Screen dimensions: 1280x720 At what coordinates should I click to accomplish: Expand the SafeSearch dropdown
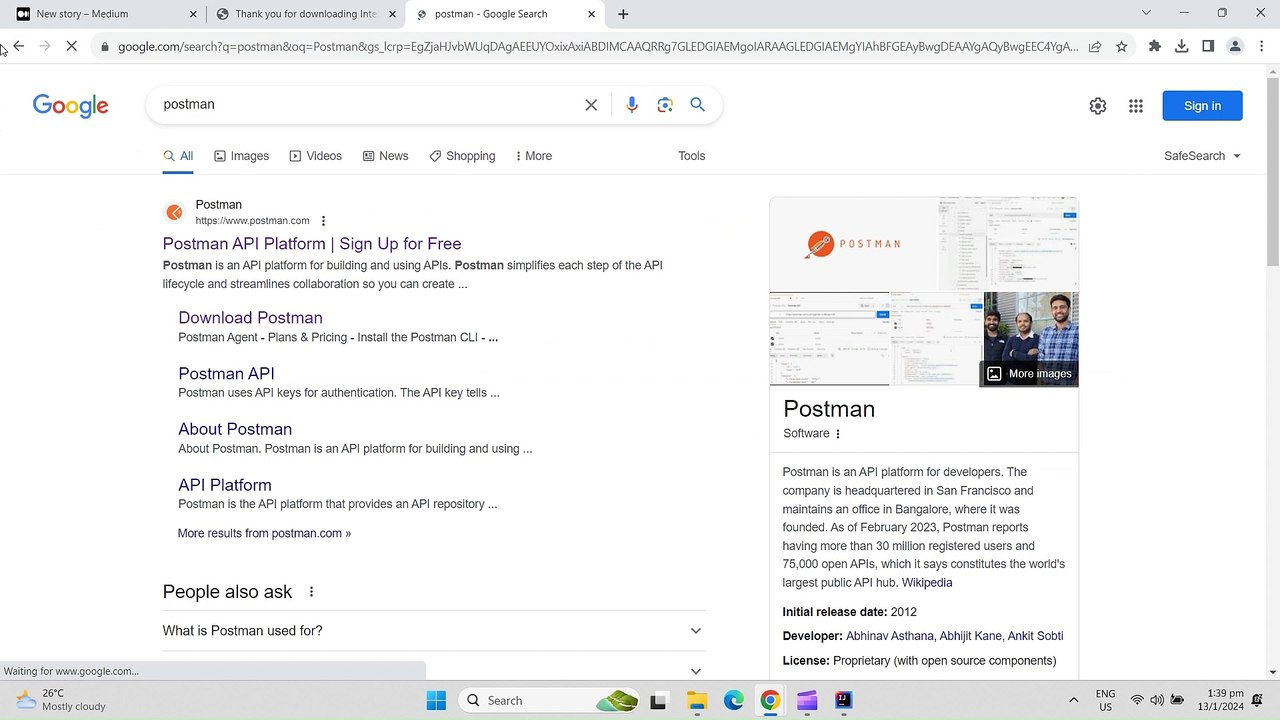click(x=1202, y=156)
